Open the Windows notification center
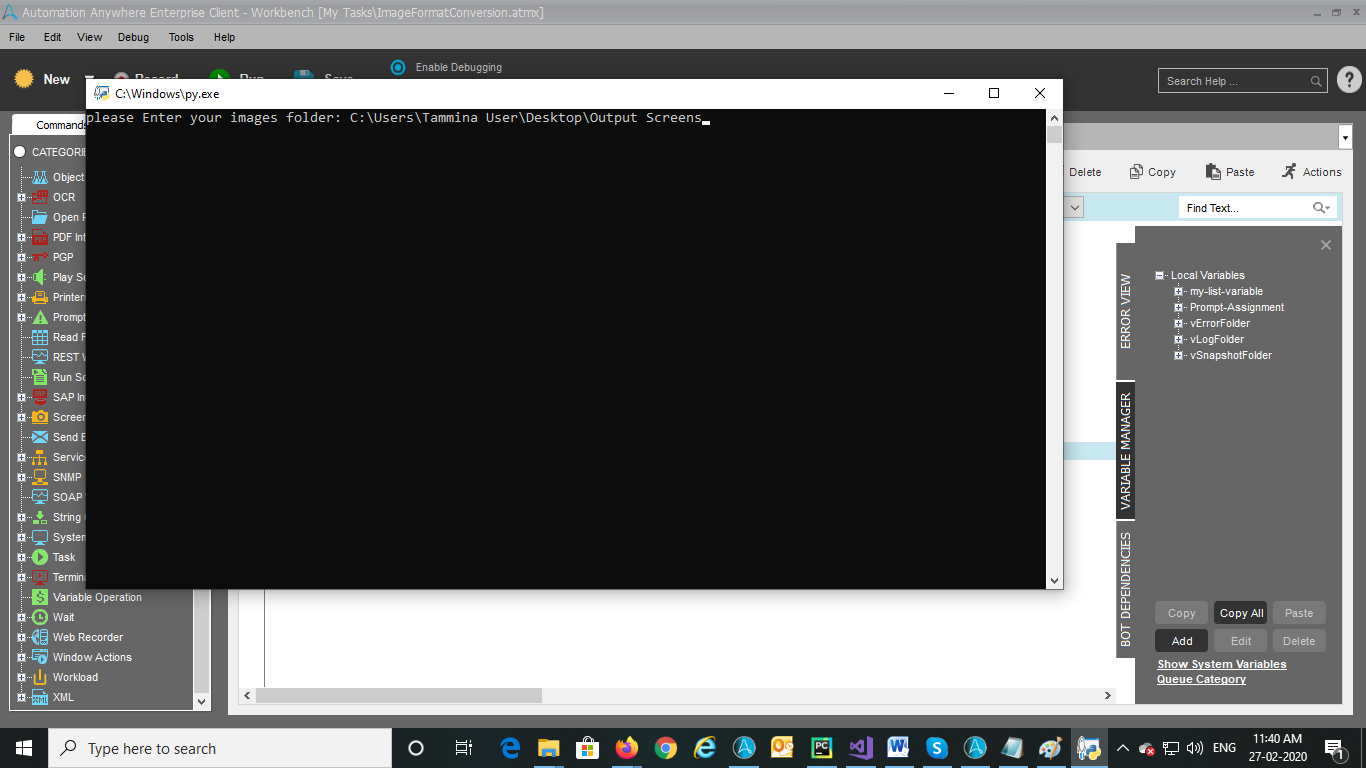This screenshot has width=1366, height=768. (1333, 748)
